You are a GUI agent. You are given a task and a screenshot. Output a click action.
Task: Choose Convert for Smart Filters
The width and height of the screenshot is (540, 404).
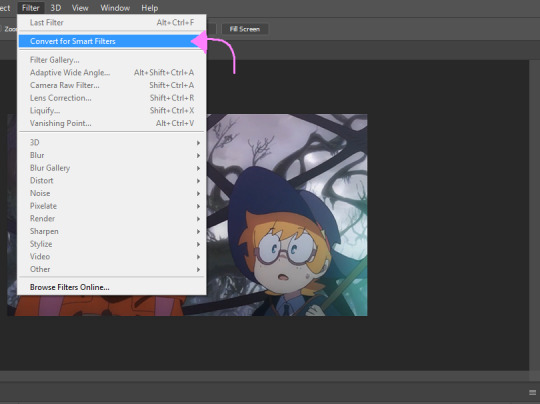112,41
